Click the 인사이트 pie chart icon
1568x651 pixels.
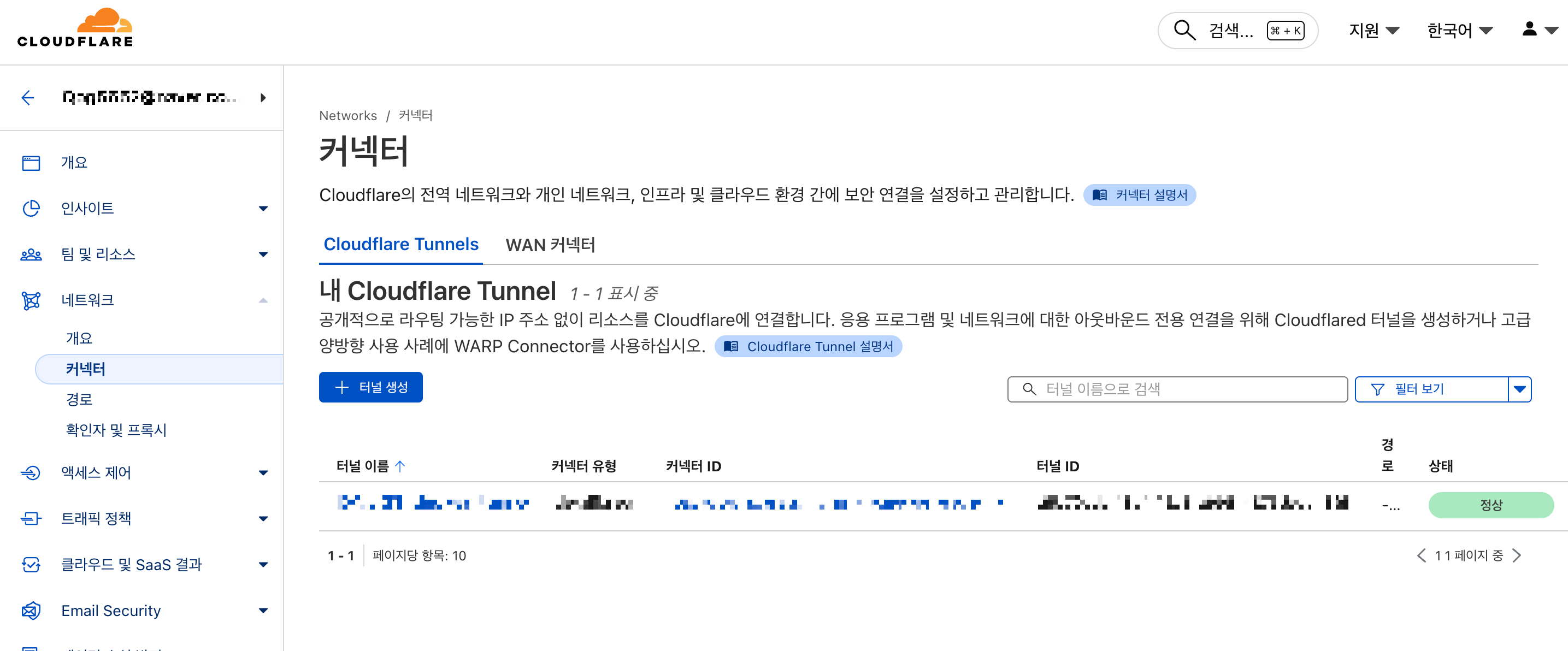click(31, 208)
